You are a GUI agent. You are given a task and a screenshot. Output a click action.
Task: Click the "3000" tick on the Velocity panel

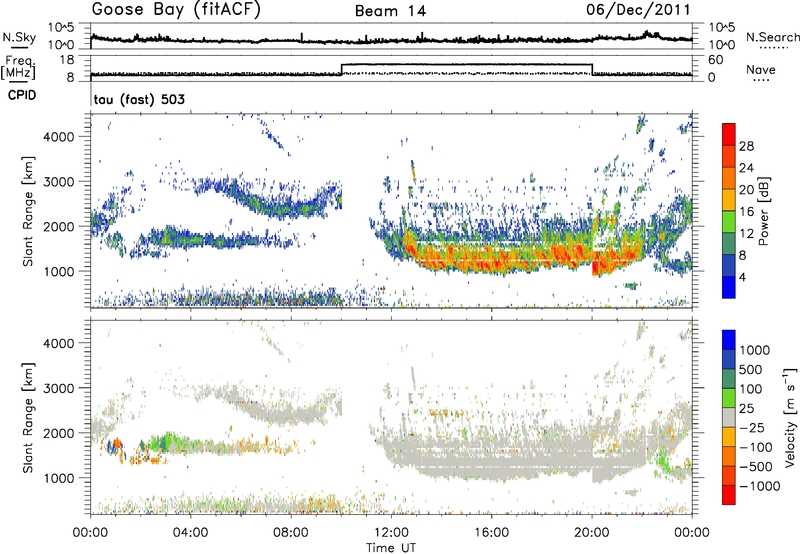pyautogui.click(x=59, y=388)
